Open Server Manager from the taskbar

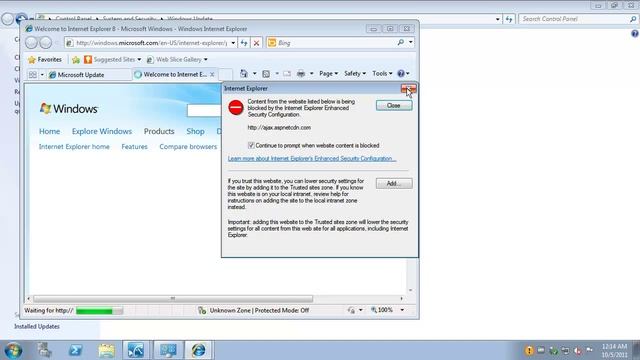tap(44, 350)
